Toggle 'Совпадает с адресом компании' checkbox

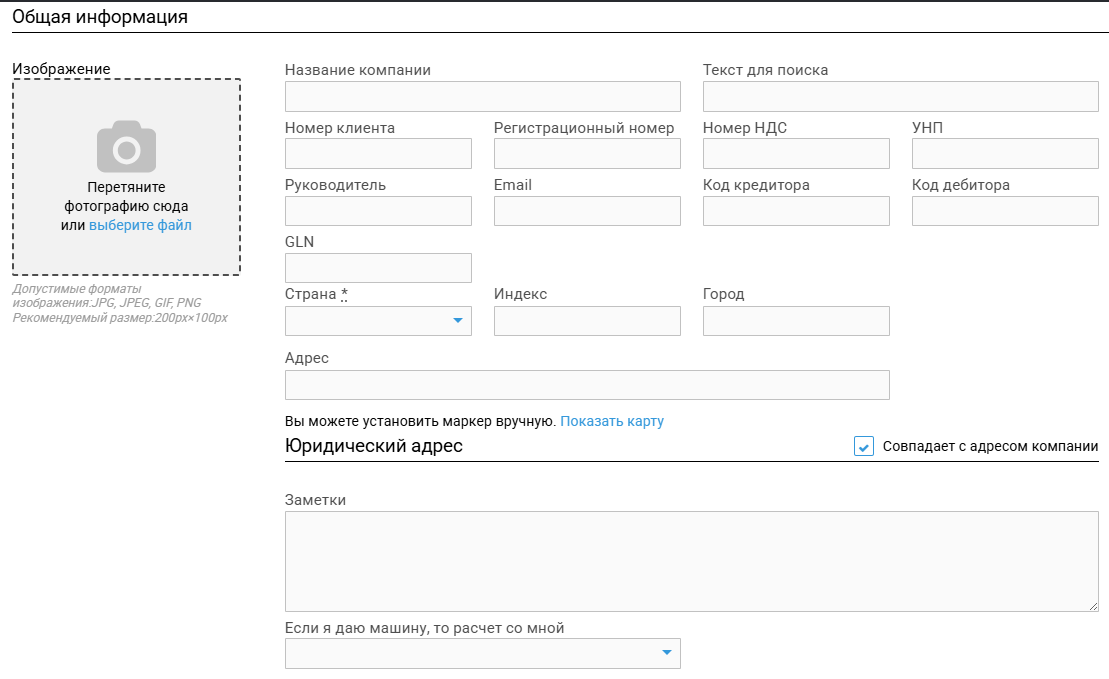click(864, 446)
